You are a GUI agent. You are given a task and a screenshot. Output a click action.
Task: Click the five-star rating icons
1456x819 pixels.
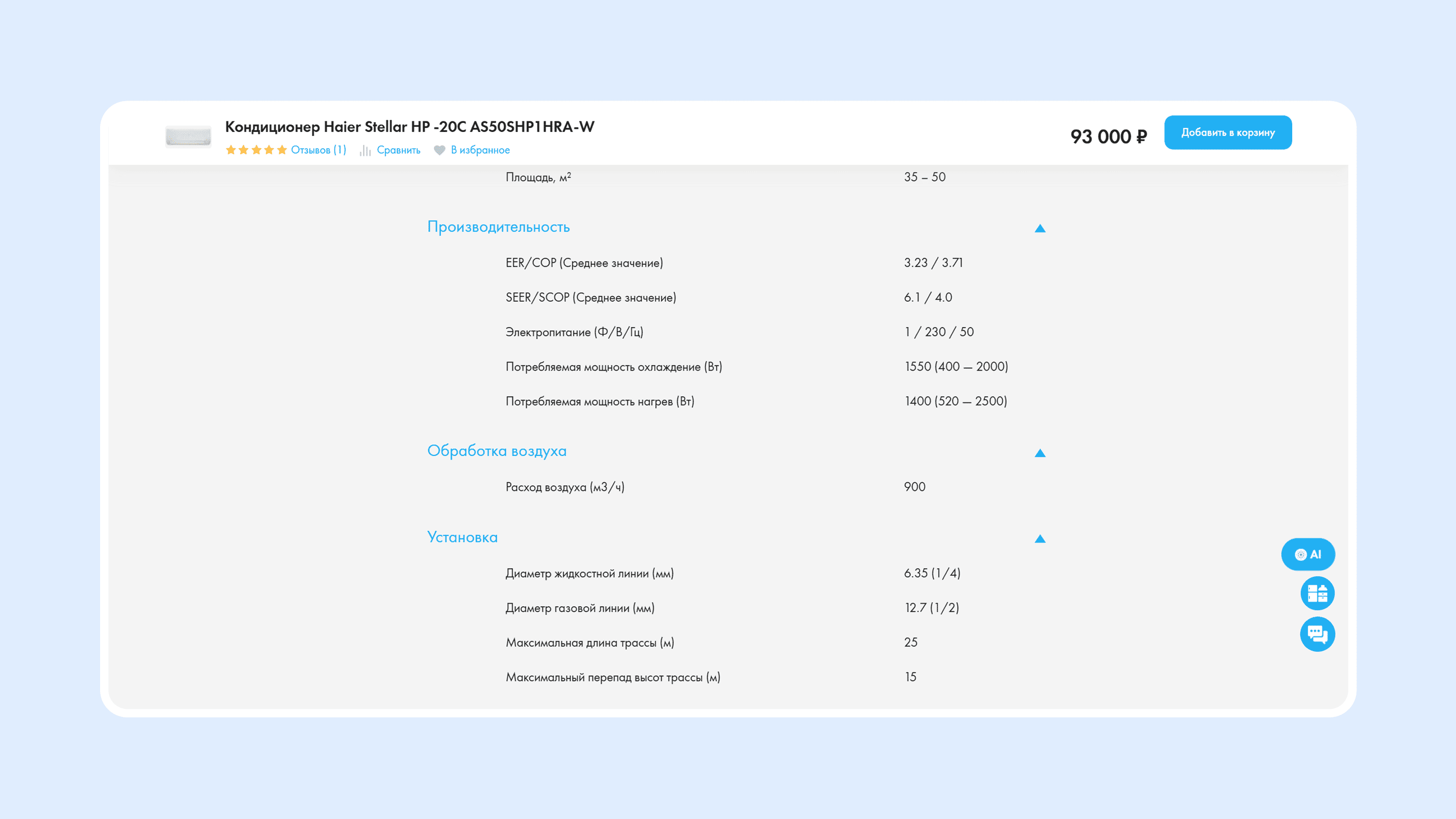pos(256,150)
